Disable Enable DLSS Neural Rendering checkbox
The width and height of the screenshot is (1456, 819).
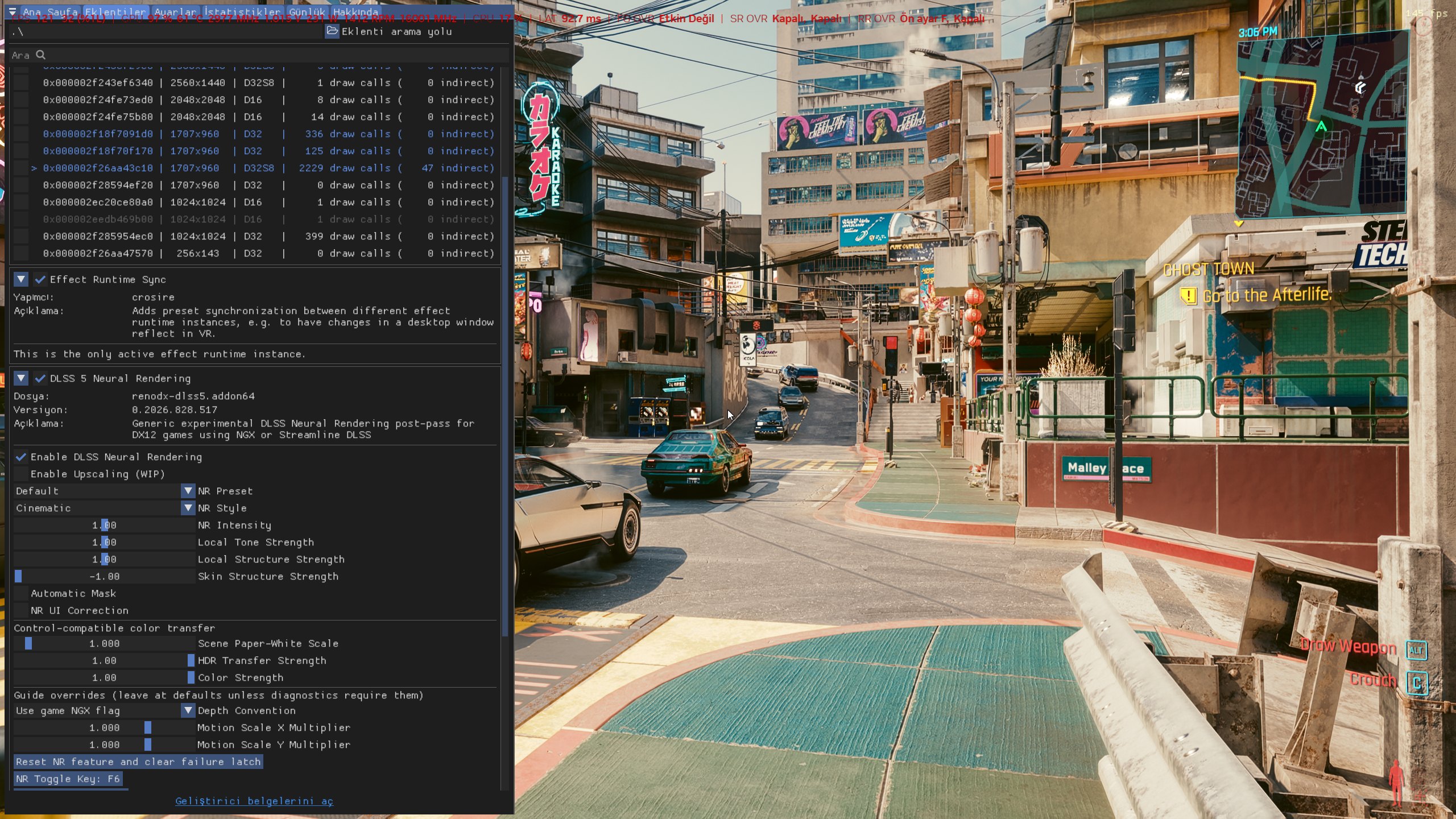21,457
